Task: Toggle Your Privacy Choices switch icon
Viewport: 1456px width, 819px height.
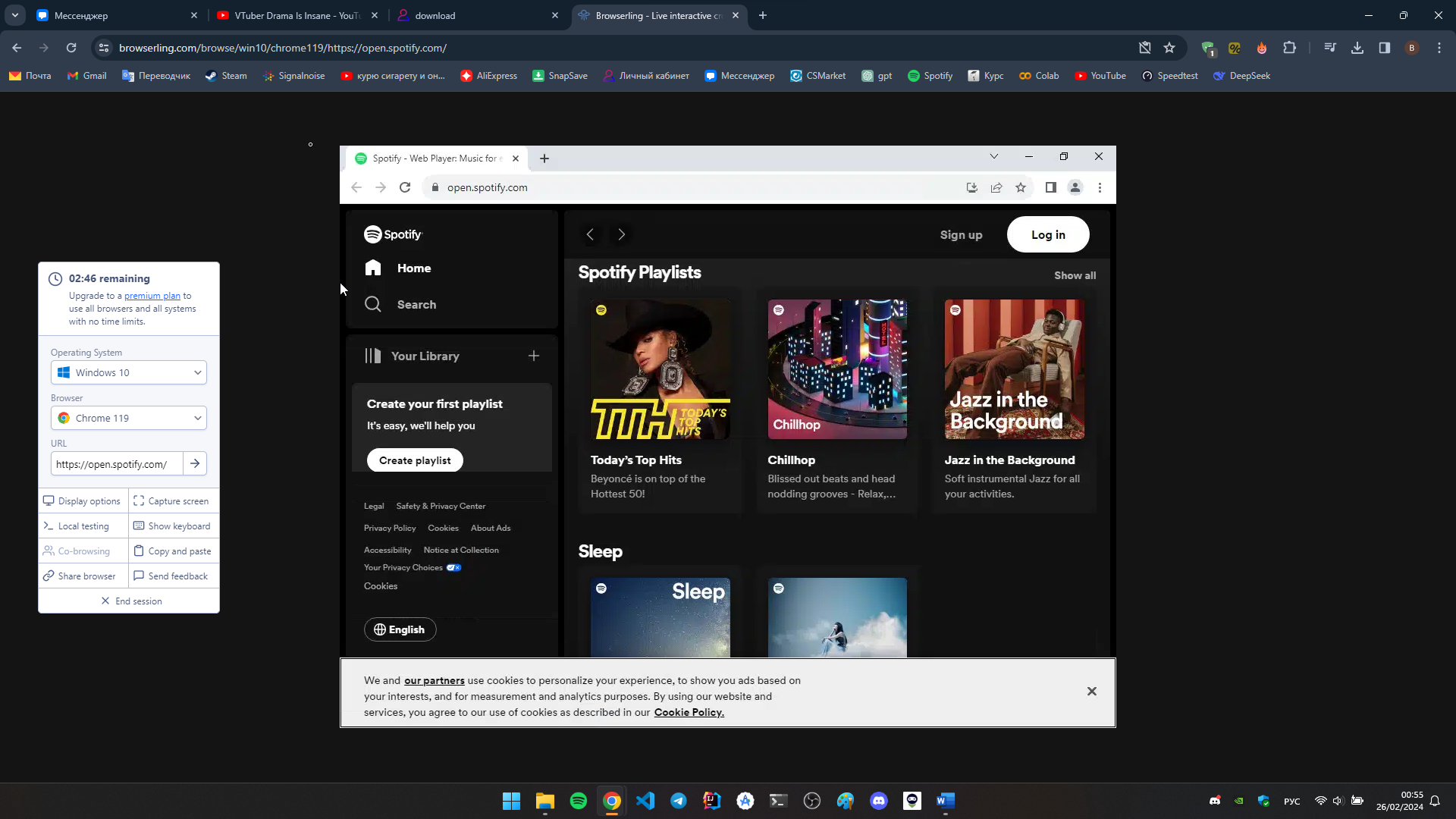Action: pos(453,567)
